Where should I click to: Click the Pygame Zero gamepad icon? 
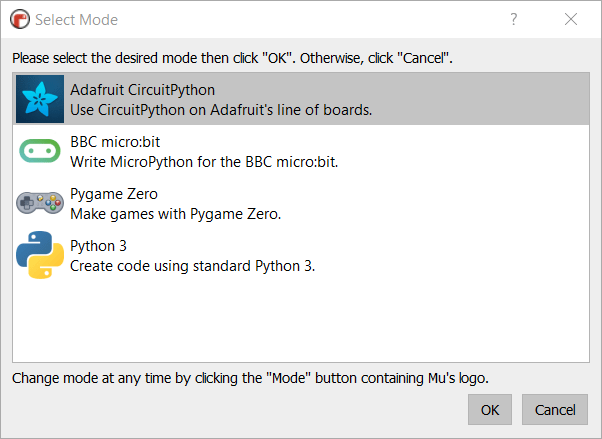[x=40, y=203]
